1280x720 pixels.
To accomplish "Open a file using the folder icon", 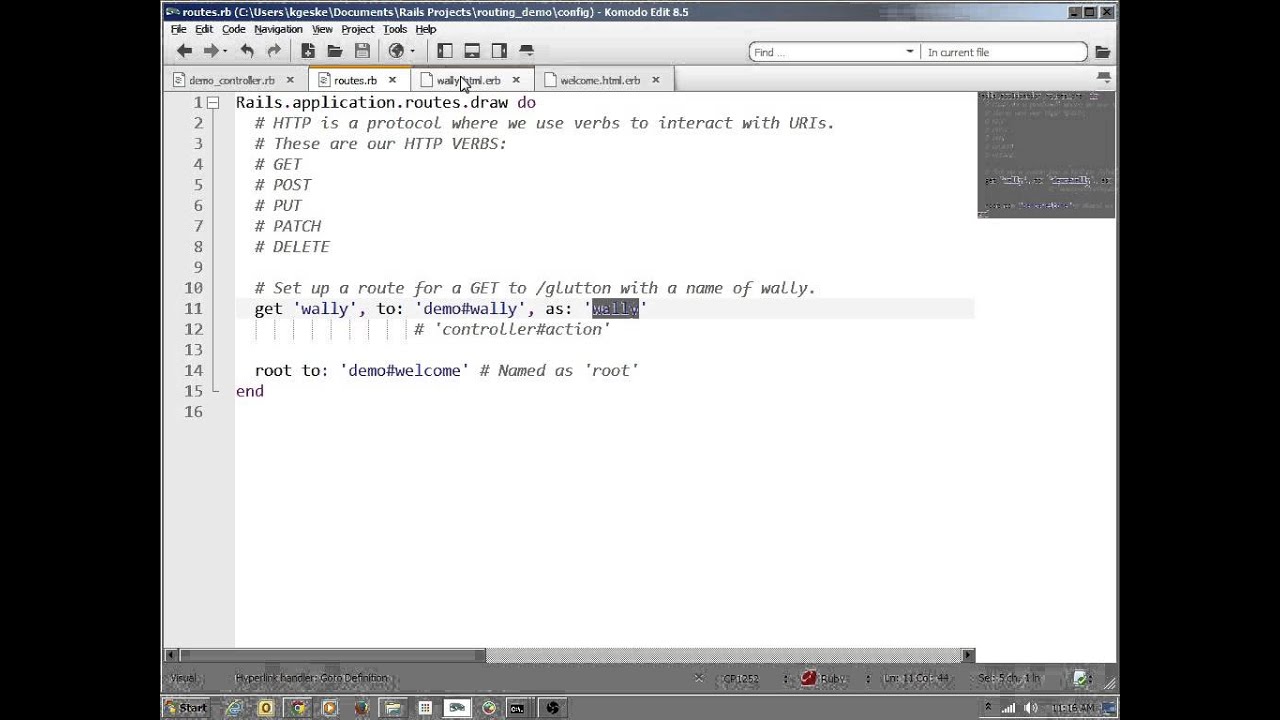I will tap(335, 51).
